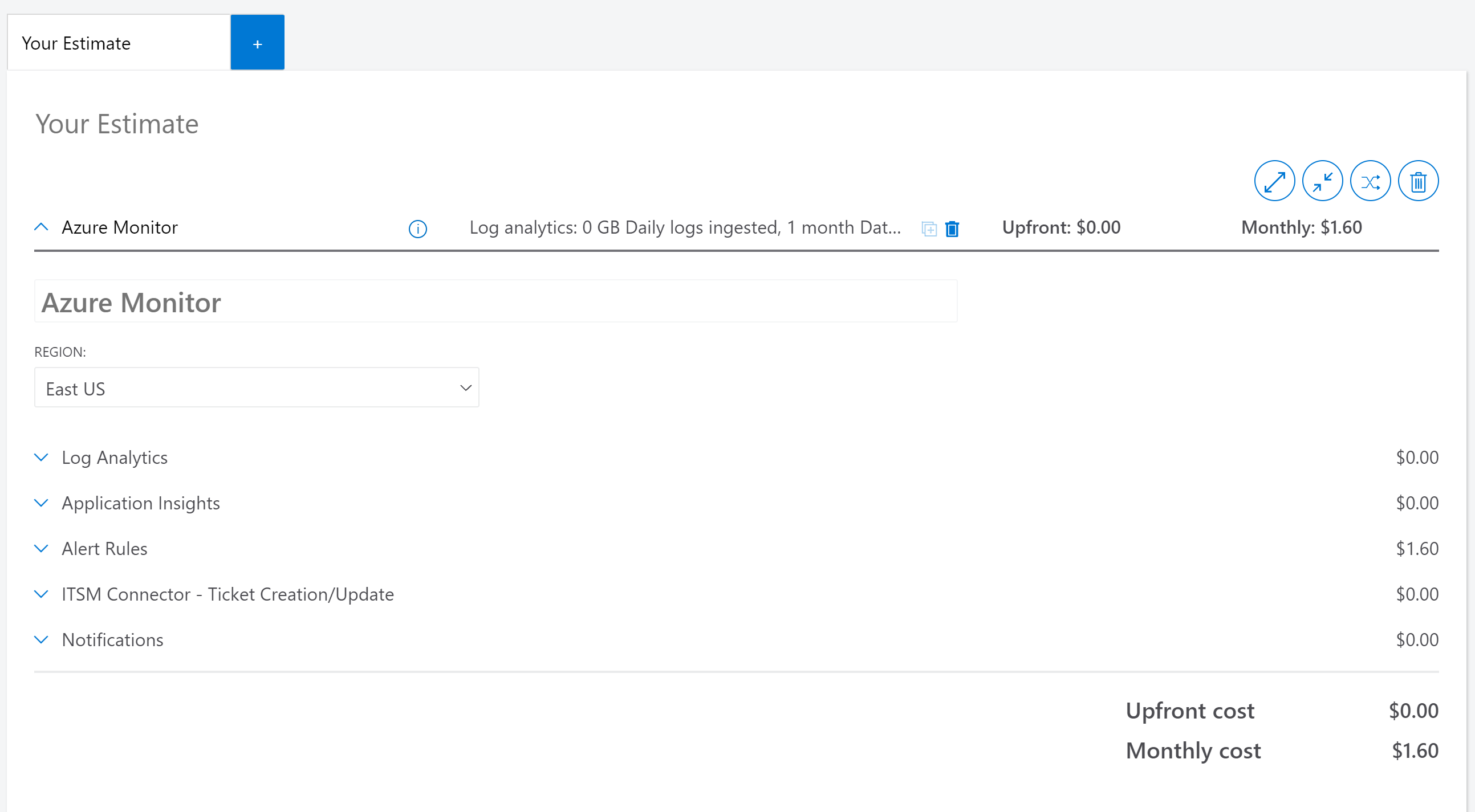Click the Monthly cost $1.60 total value

coord(1415,750)
